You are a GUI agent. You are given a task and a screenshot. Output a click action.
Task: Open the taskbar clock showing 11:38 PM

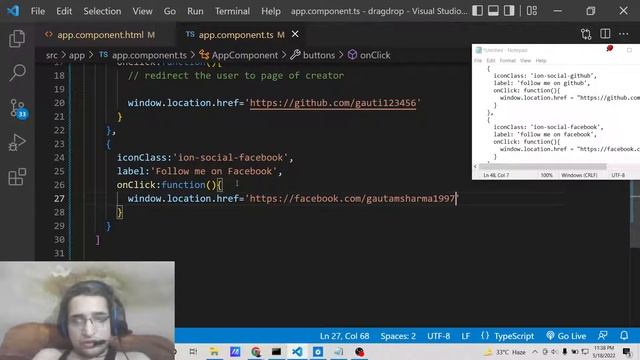pyautogui.click(x=603, y=352)
